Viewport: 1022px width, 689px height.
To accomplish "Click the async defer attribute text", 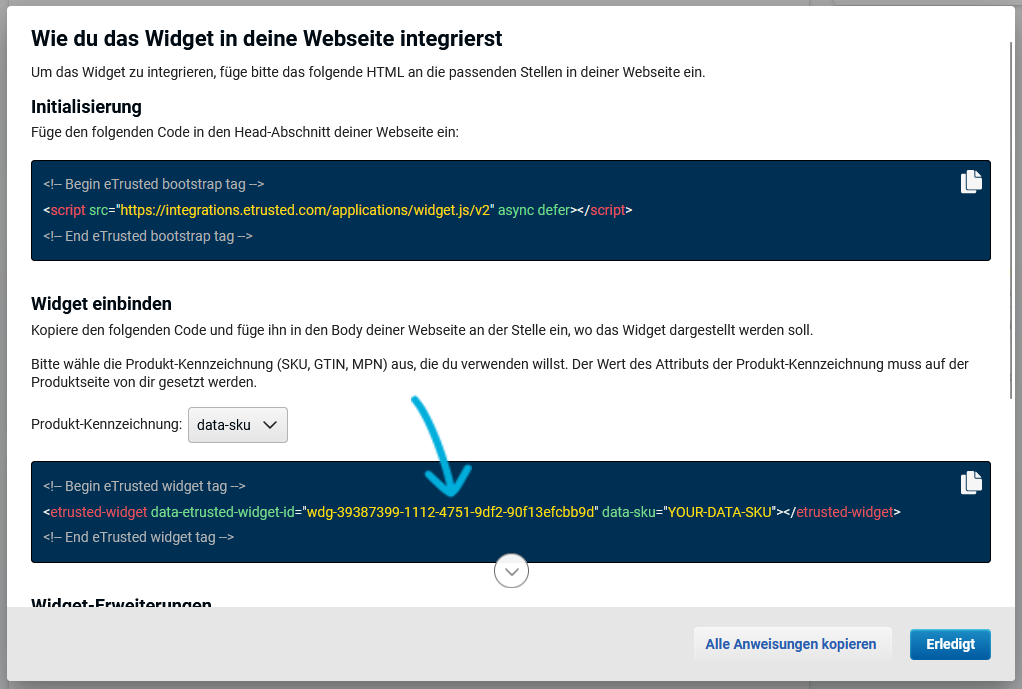I will pyautogui.click(x=533, y=210).
